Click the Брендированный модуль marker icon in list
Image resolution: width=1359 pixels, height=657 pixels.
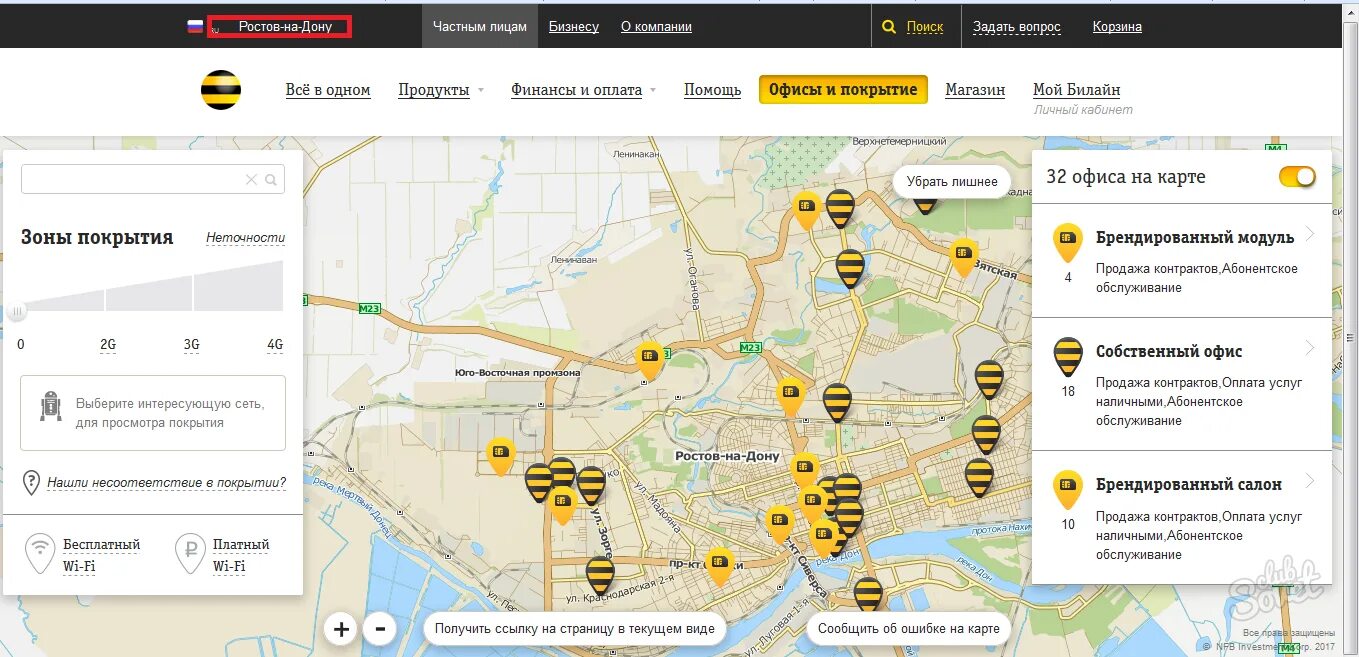[x=1068, y=243]
